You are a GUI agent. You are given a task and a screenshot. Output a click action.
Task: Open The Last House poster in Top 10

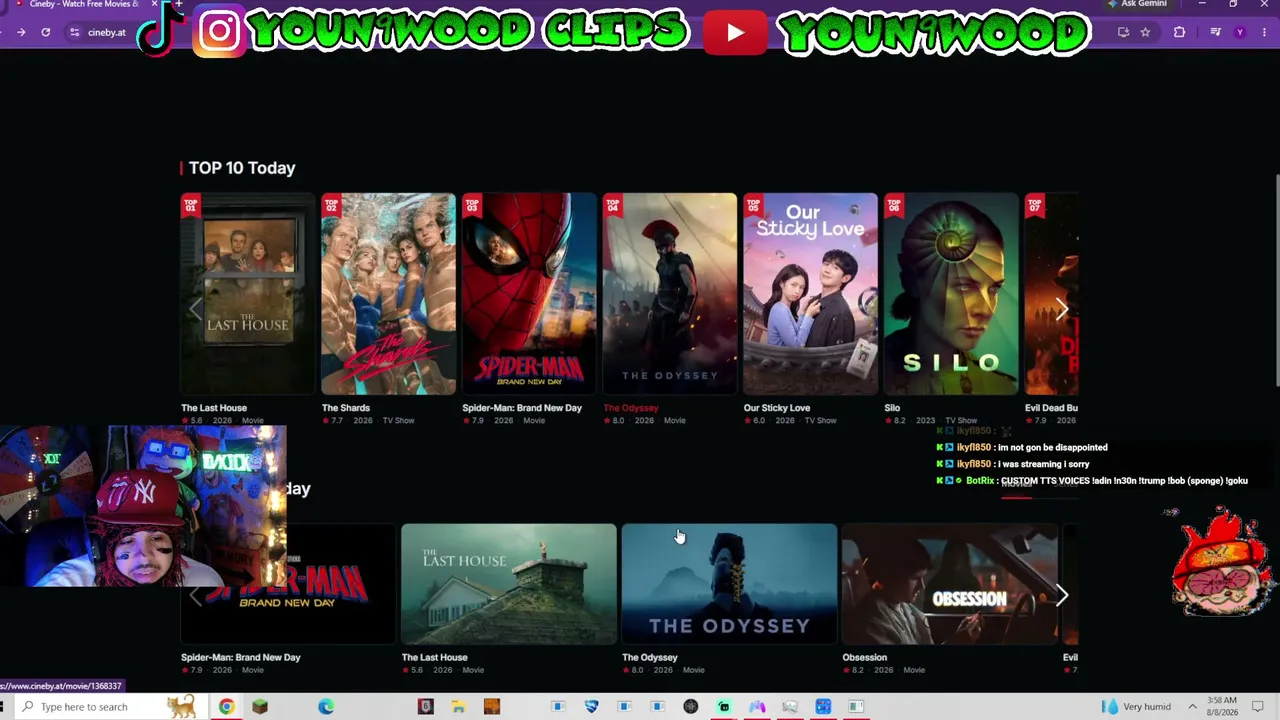tap(247, 294)
